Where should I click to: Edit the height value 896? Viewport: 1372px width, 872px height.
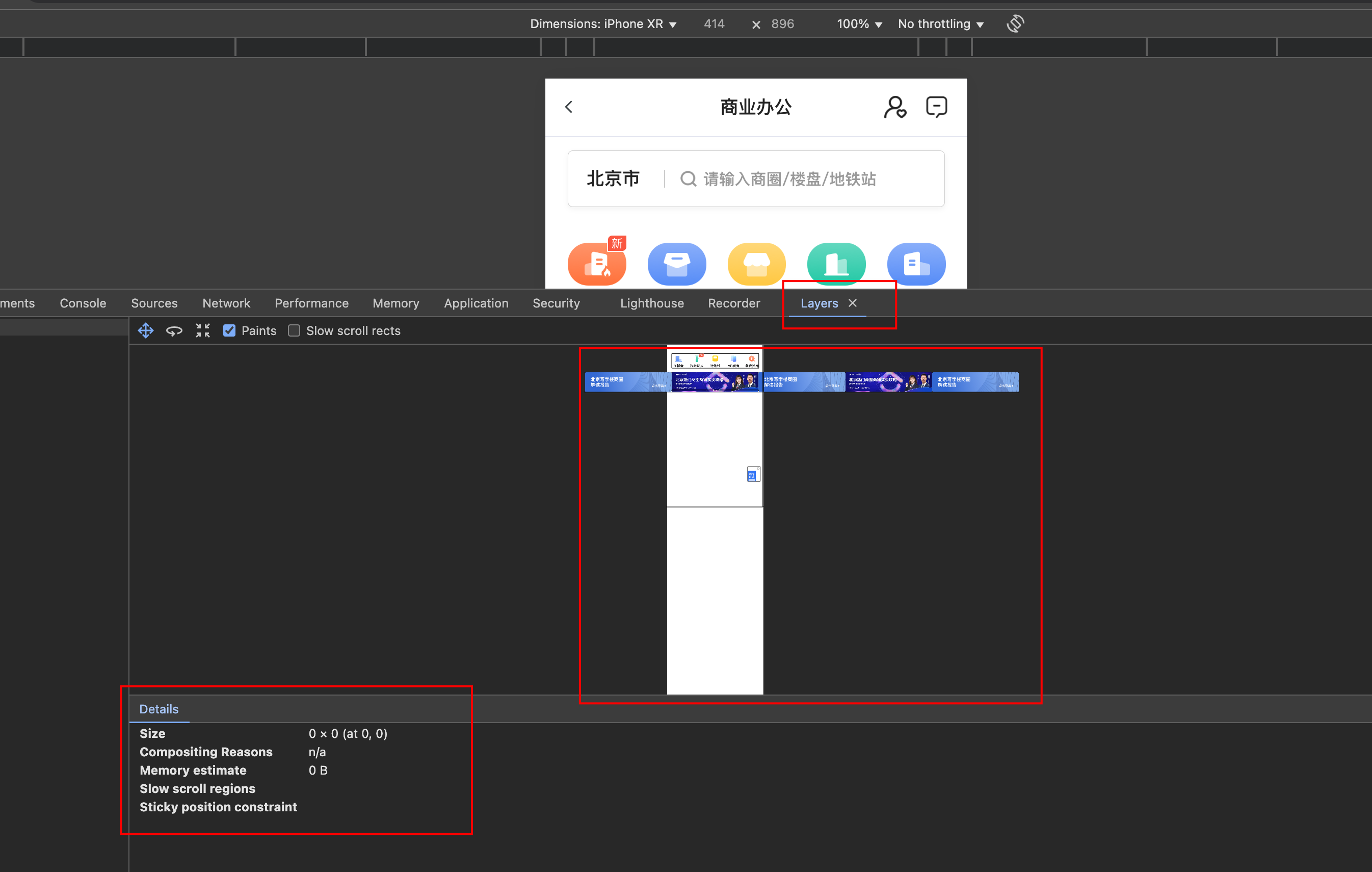pyautogui.click(x=782, y=24)
